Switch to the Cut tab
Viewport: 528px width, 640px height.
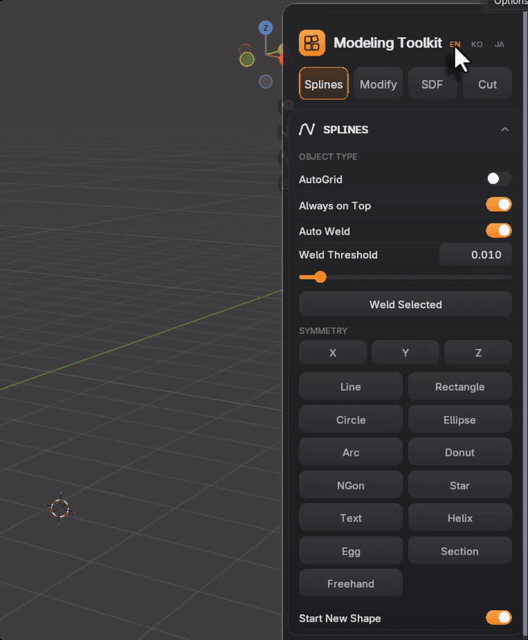click(x=487, y=84)
